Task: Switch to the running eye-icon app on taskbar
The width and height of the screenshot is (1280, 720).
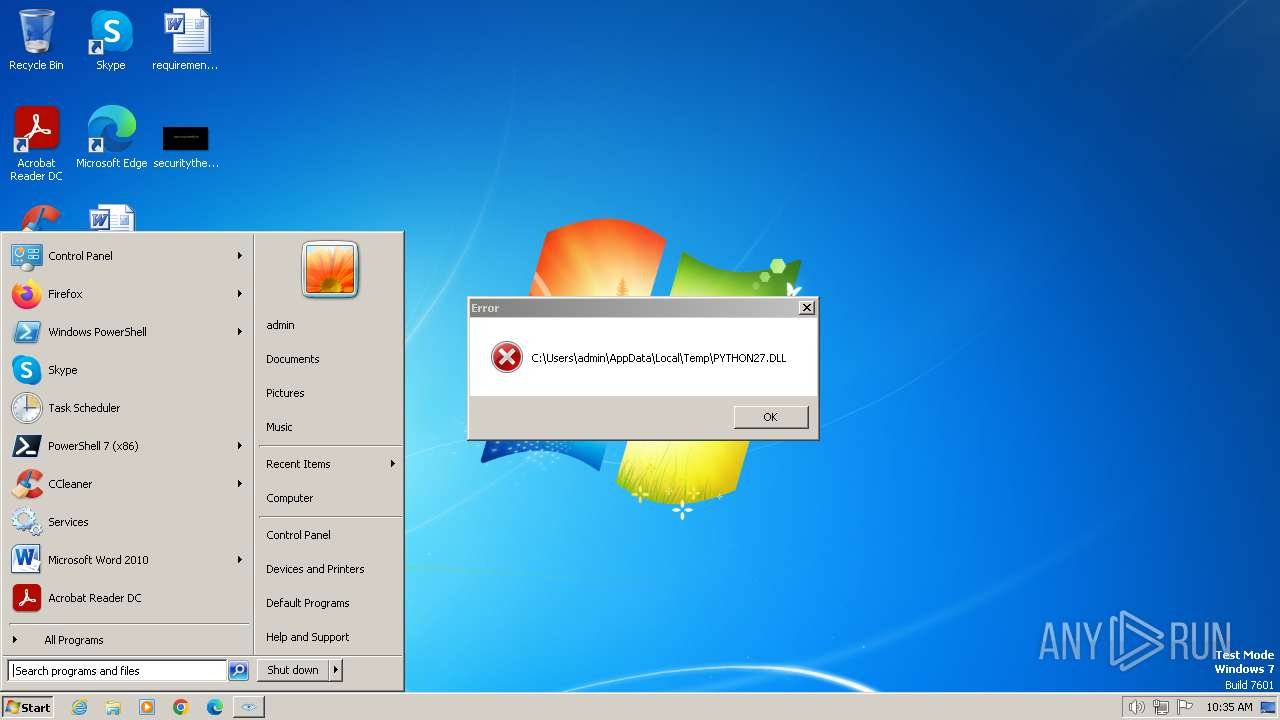Action: [249, 707]
